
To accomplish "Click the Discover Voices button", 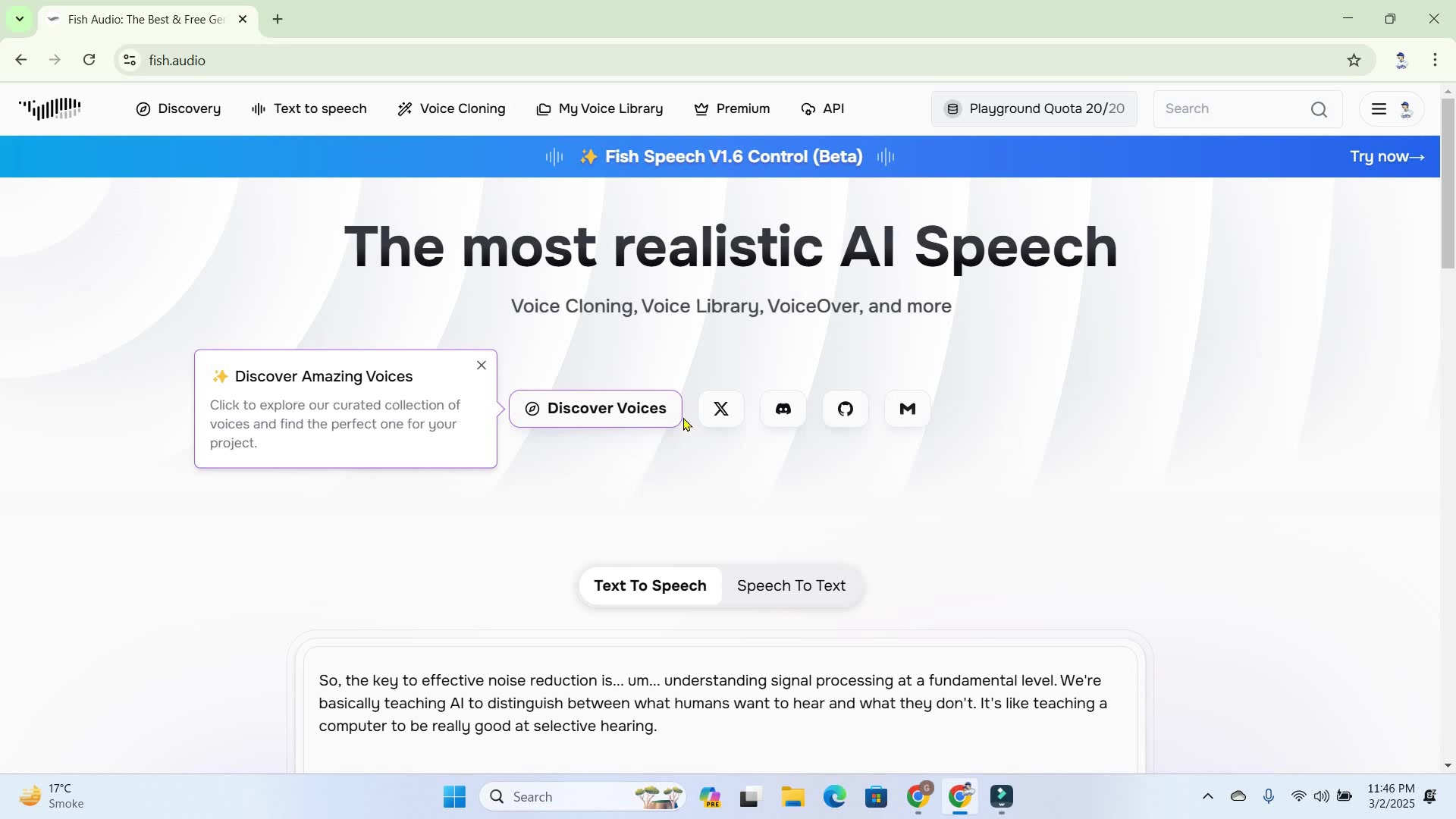I will [x=595, y=409].
